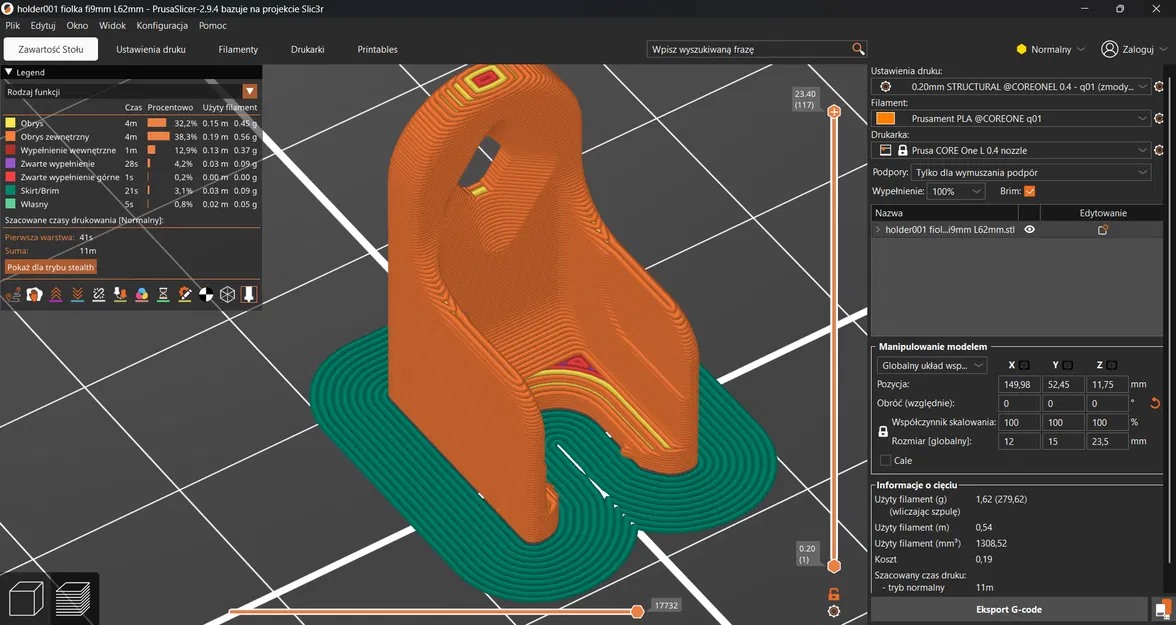Switch to 3D editor view cube
Viewport: 1176px width, 625px height.
coord(25,599)
